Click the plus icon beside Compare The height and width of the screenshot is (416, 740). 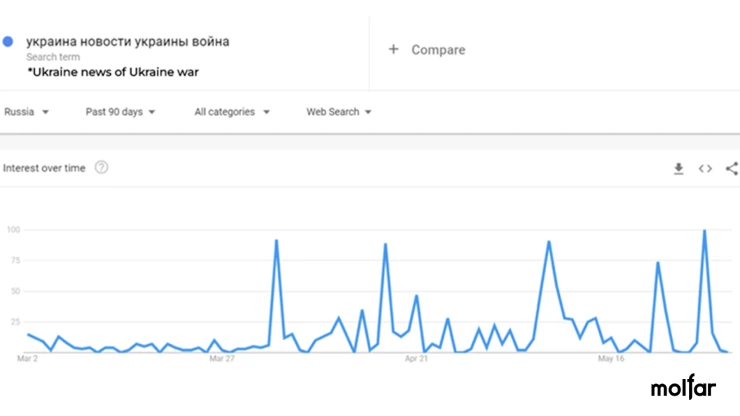[394, 49]
